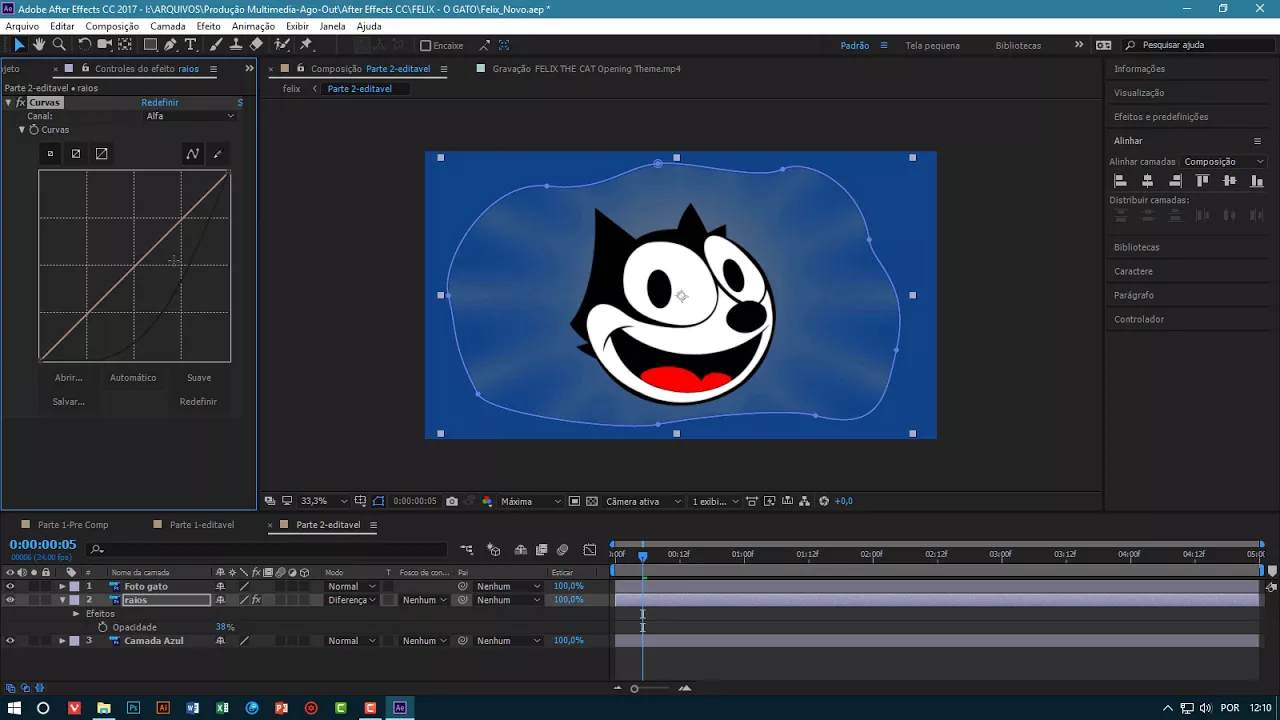Toggle mask and shape path visibility
The width and height of the screenshot is (1280, 720).
coord(378,501)
